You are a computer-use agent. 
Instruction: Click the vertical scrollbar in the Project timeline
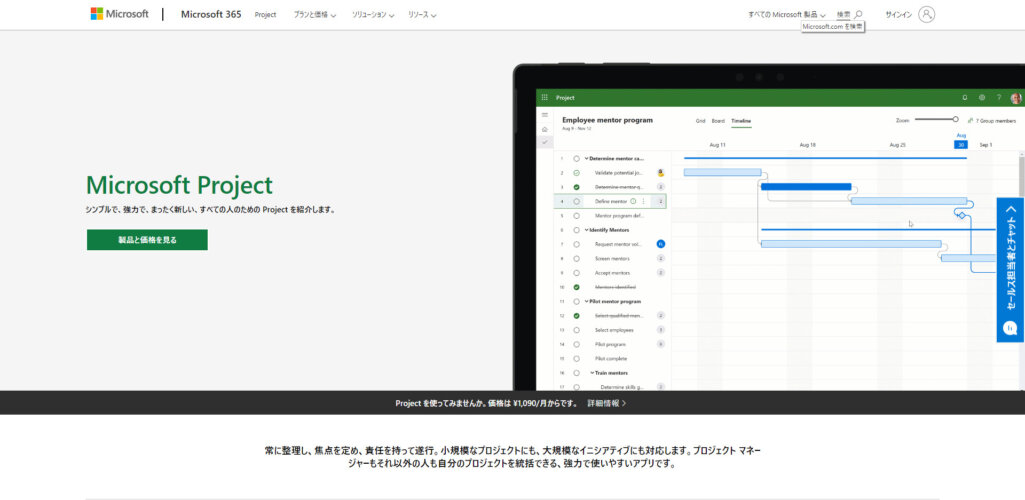(1022, 176)
